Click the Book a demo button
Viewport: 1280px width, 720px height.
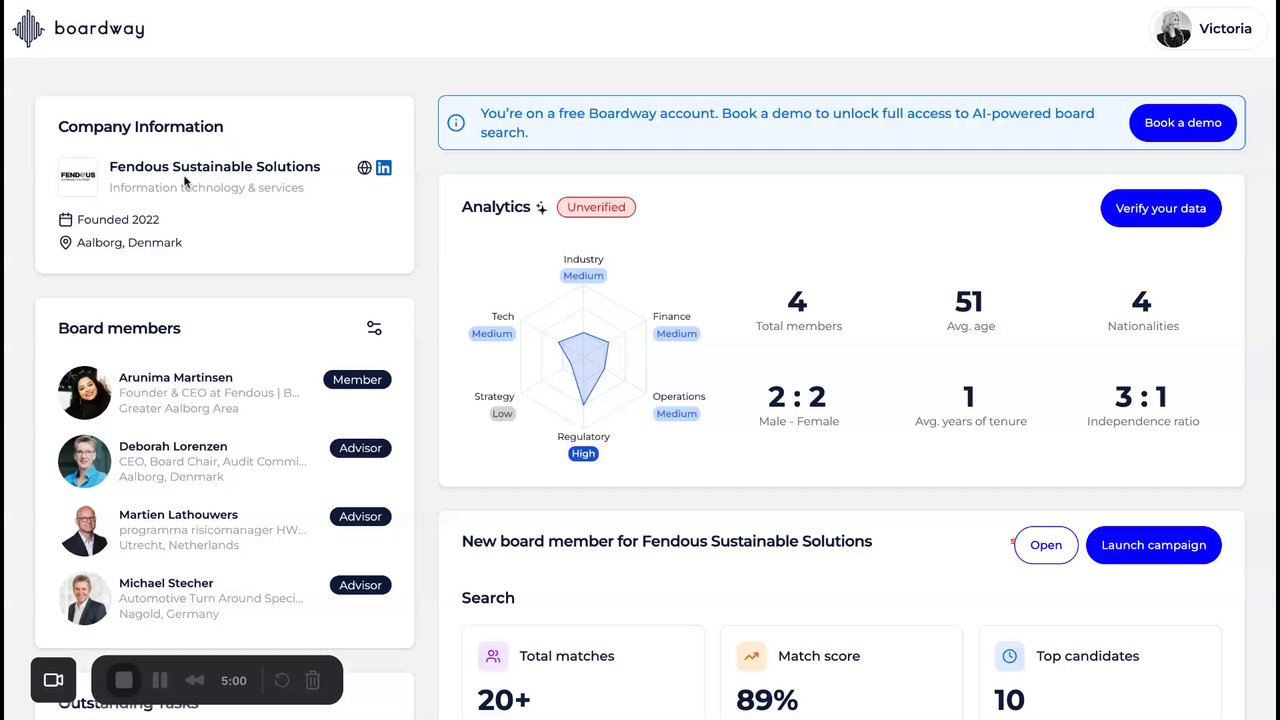click(1183, 123)
